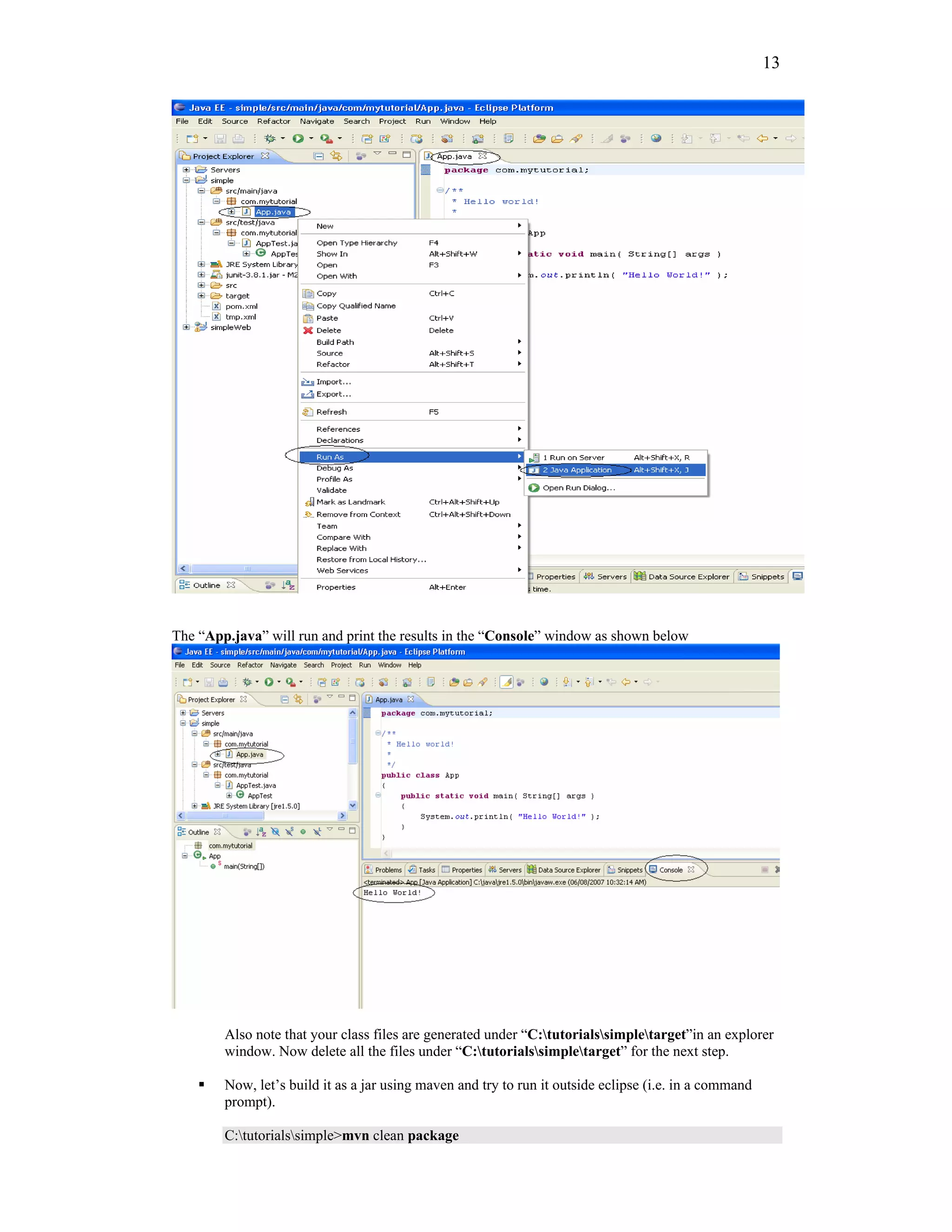952x1232 pixels.
Task: Open the Console tab in bottom panel
Action: [x=671, y=870]
